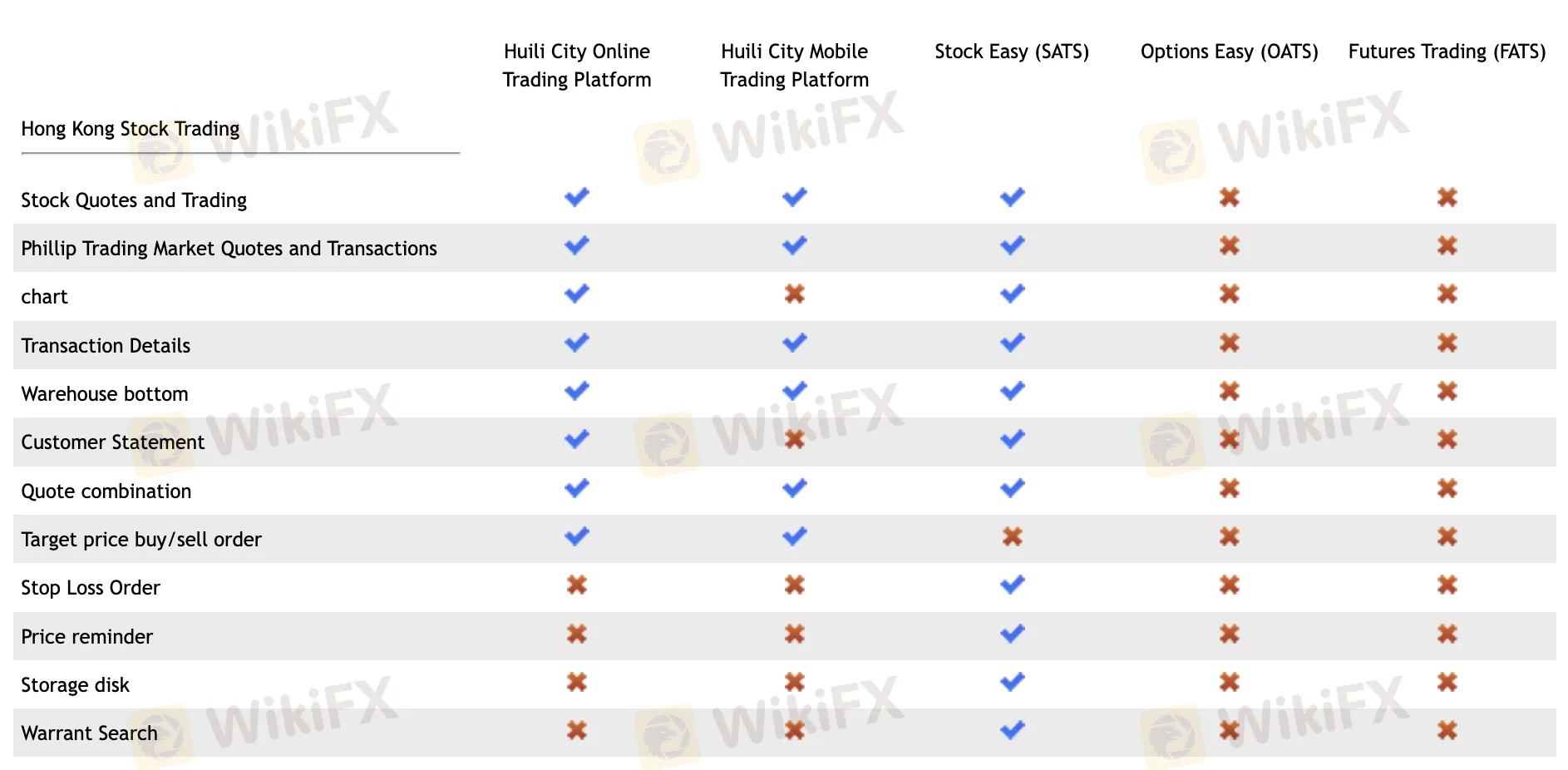This screenshot has height=770, width=1568.
Task: Click Target price buy/sell order cross under Stock Easy
Action: click(1012, 537)
